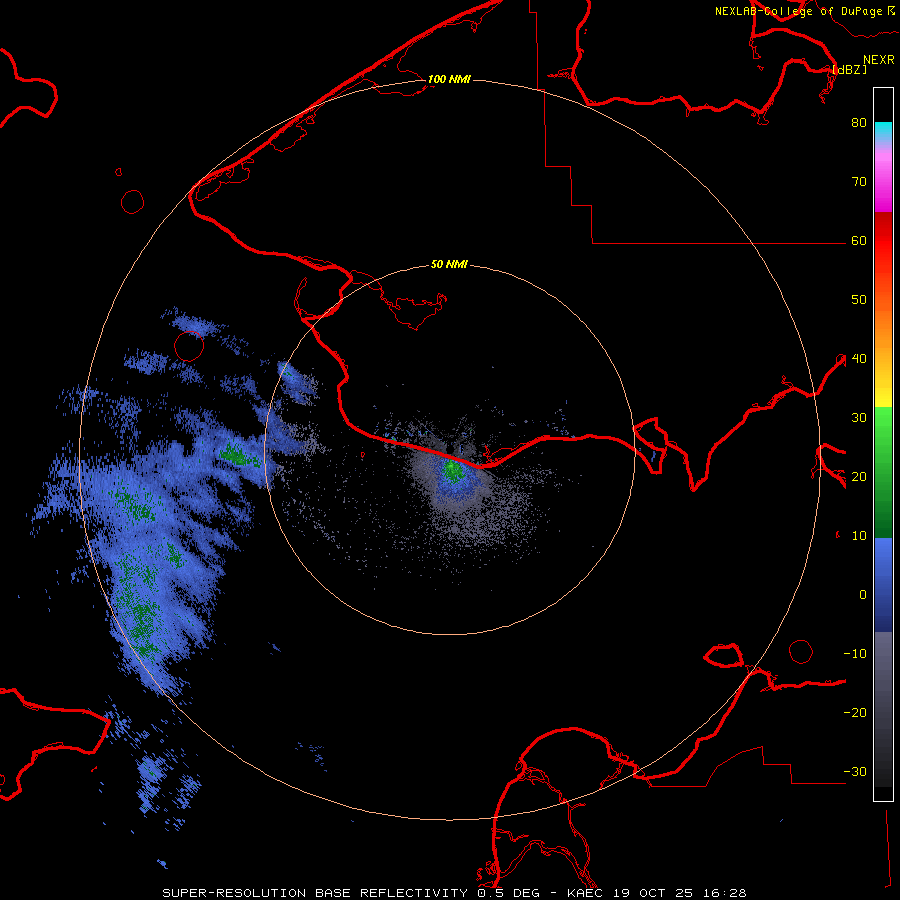The height and width of the screenshot is (900, 900).
Task: Click the NEXR label near color bar
Action: (x=879, y=60)
